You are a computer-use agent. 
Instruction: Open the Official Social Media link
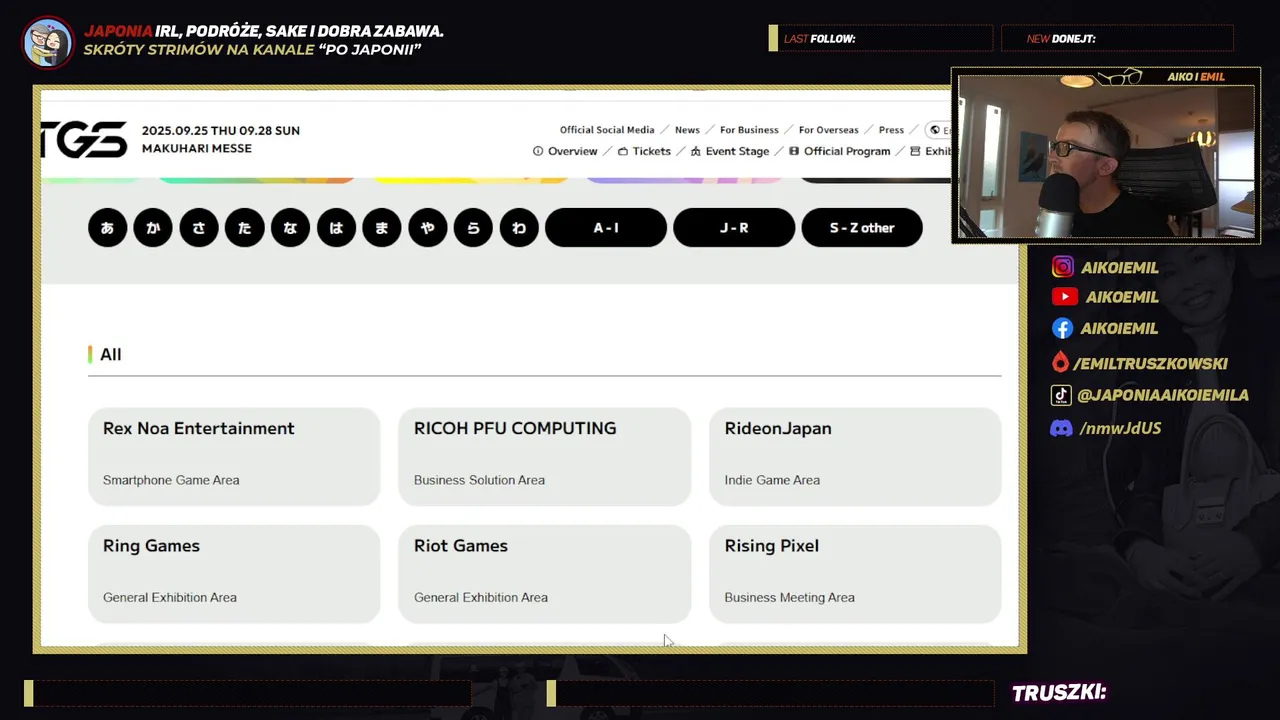[x=607, y=130]
